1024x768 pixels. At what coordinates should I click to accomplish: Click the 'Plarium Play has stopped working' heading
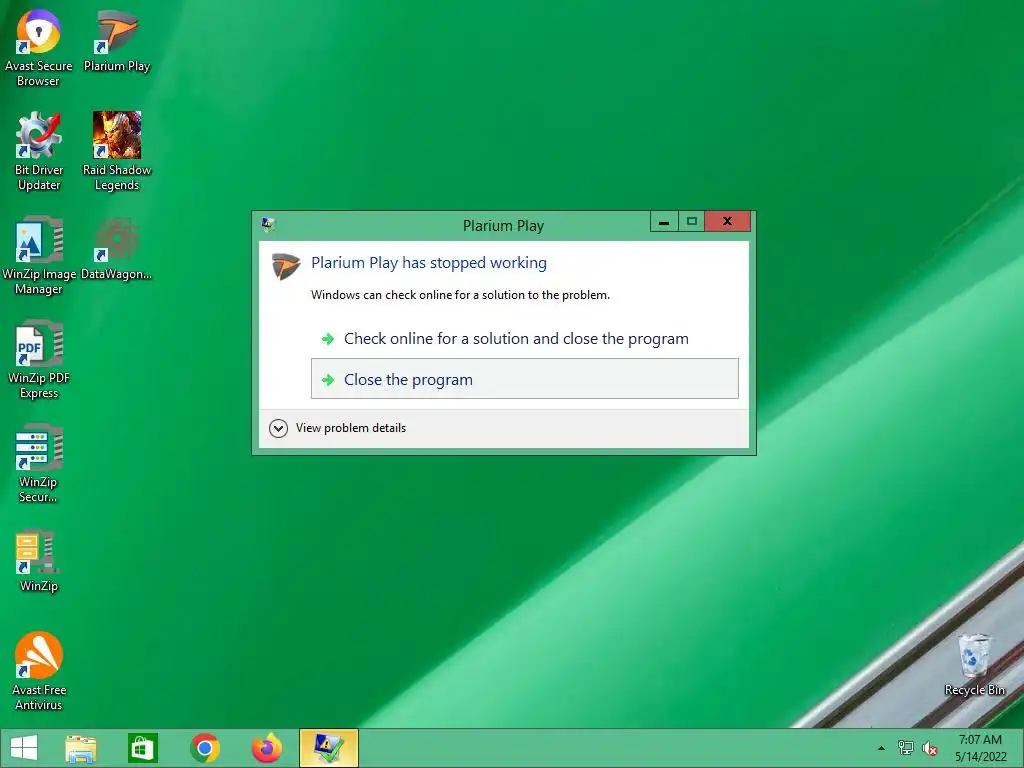point(429,263)
